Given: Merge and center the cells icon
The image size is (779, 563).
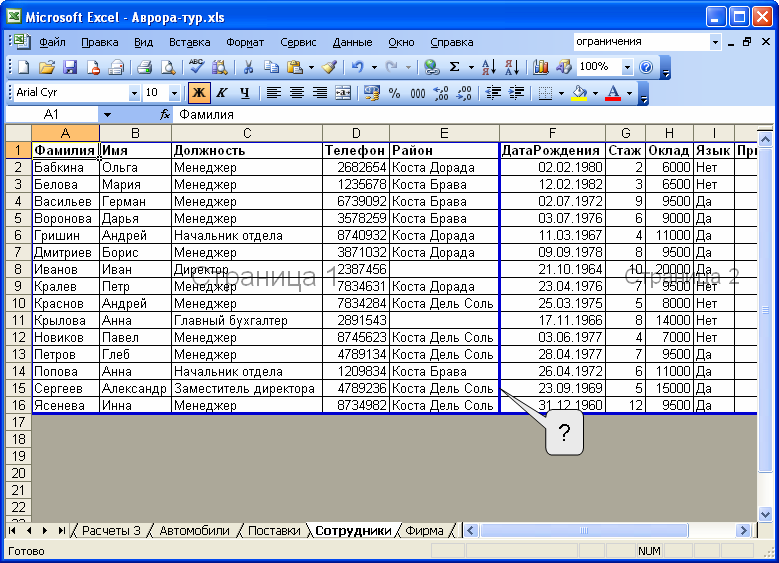Looking at the screenshot, I should [x=343, y=93].
